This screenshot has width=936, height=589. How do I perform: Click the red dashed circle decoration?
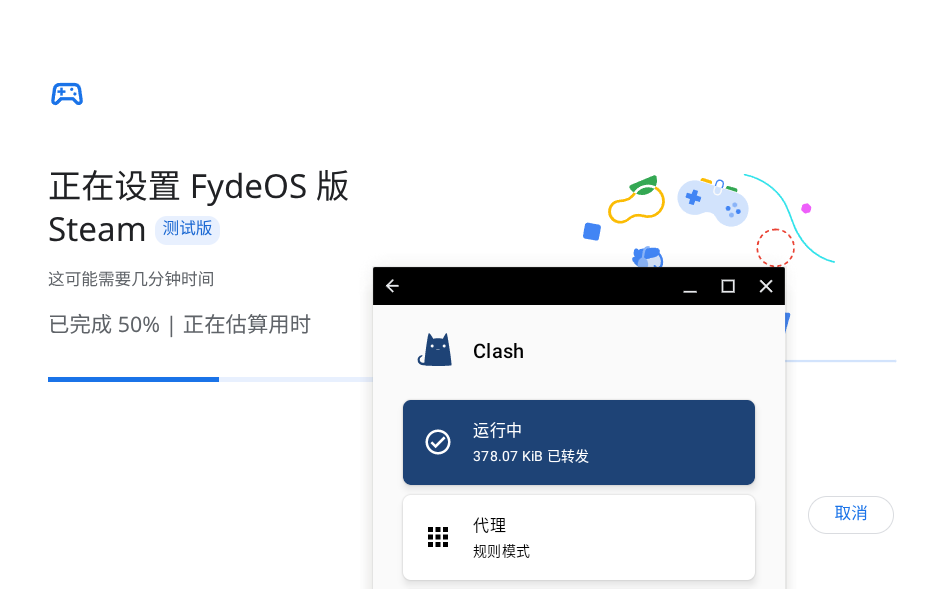(x=775, y=247)
